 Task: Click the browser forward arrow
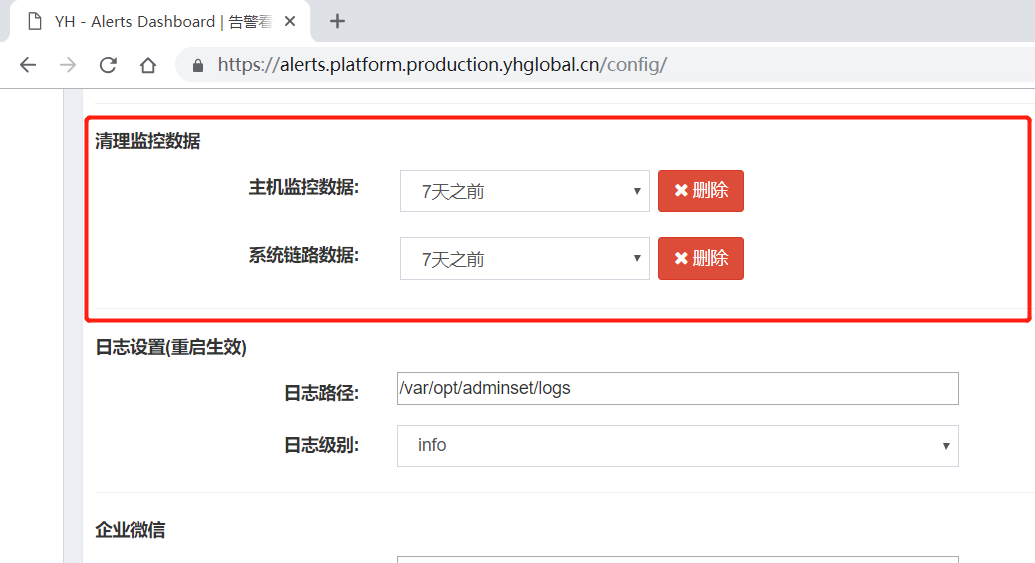68,65
